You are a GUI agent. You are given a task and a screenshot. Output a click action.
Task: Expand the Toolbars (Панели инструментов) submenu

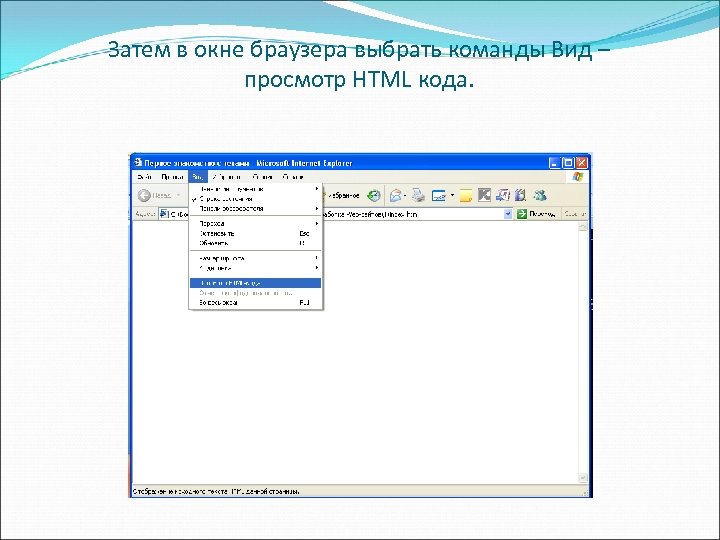(x=256, y=189)
